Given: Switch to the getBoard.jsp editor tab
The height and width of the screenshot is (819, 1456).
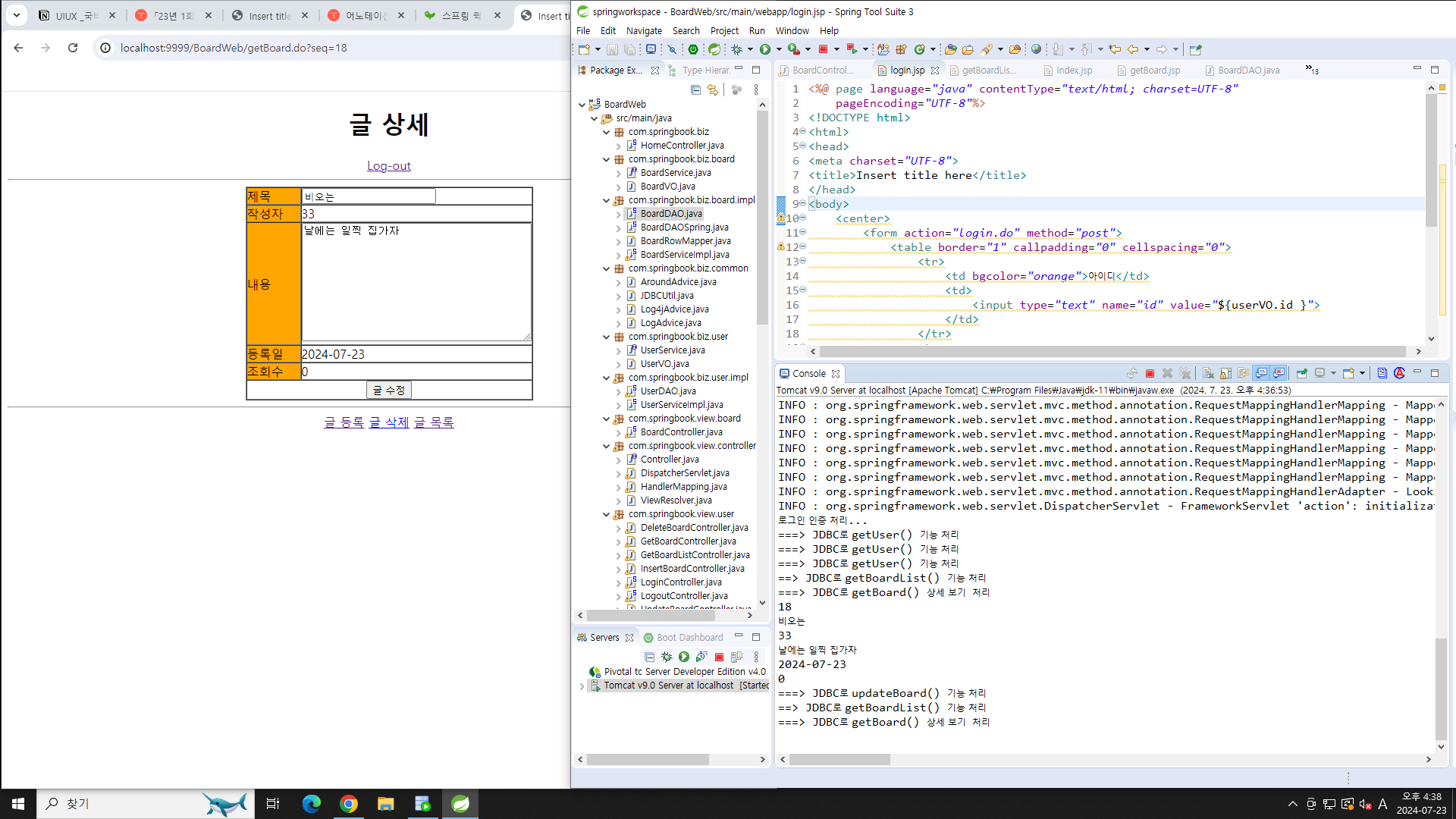Looking at the screenshot, I should (x=1154, y=70).
